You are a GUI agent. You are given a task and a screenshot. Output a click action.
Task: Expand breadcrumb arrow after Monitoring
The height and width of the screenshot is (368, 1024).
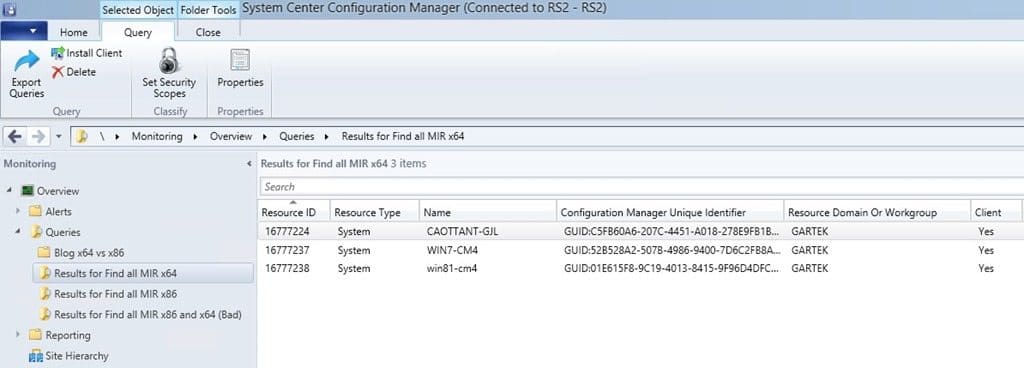pos(195,136)
